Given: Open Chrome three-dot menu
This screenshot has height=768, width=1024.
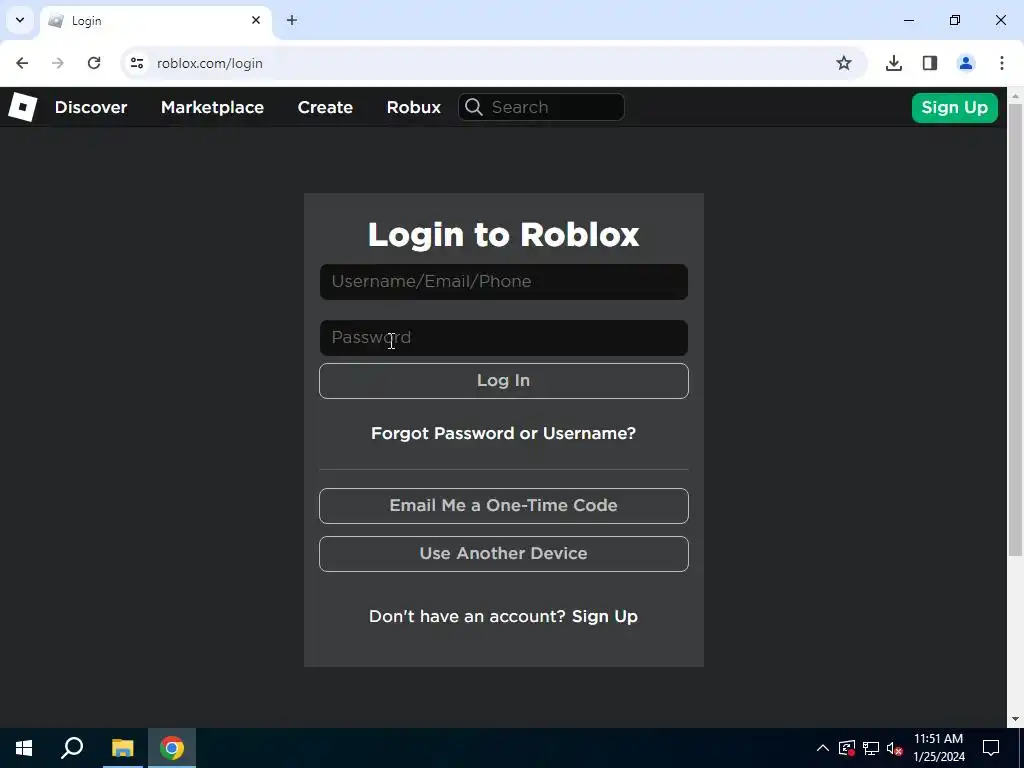Looking at the screenshot, I should pos(1002,63).
